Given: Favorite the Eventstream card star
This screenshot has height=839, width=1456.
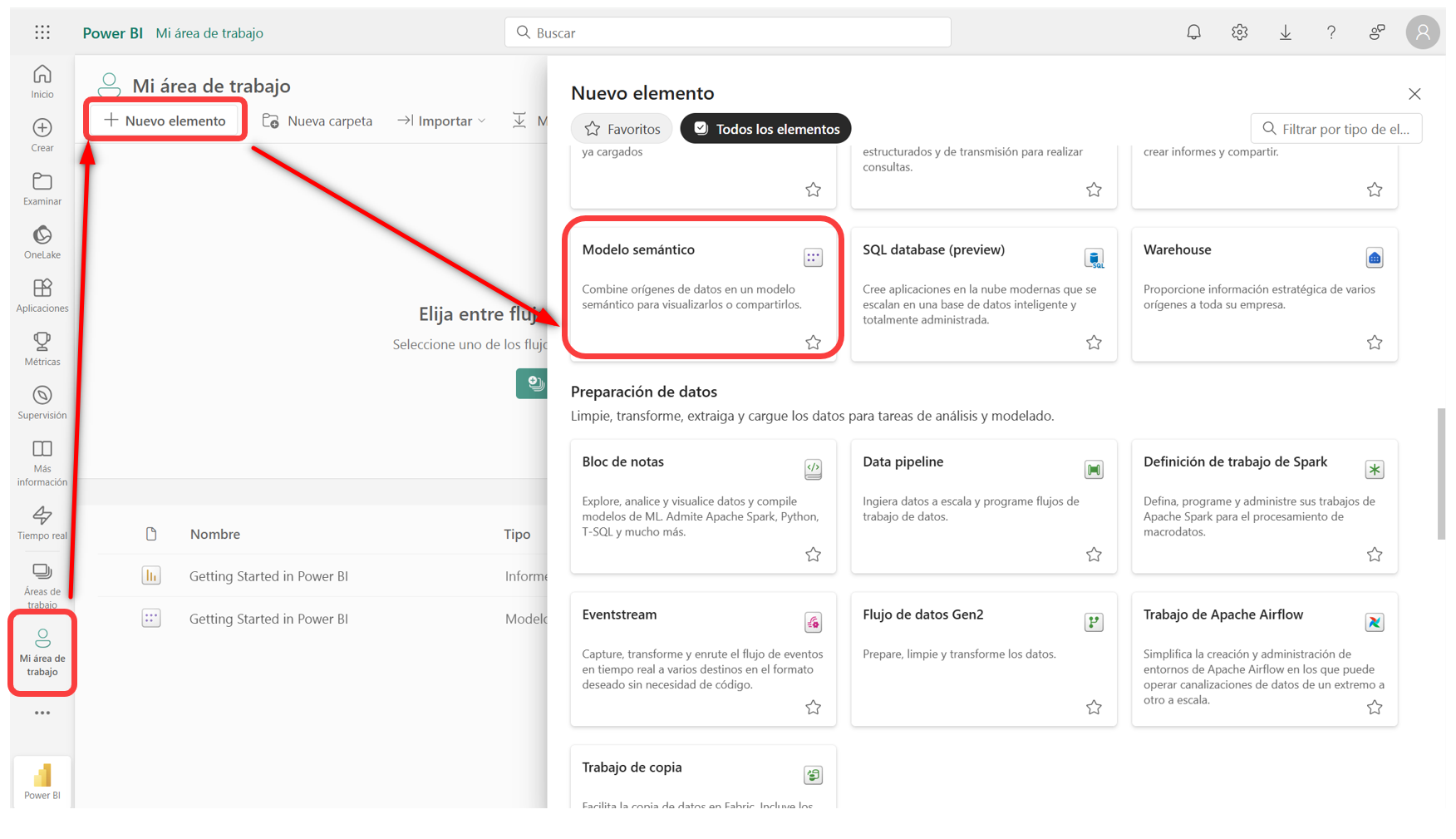Looking at the screenshot, I should coord(813,708).
